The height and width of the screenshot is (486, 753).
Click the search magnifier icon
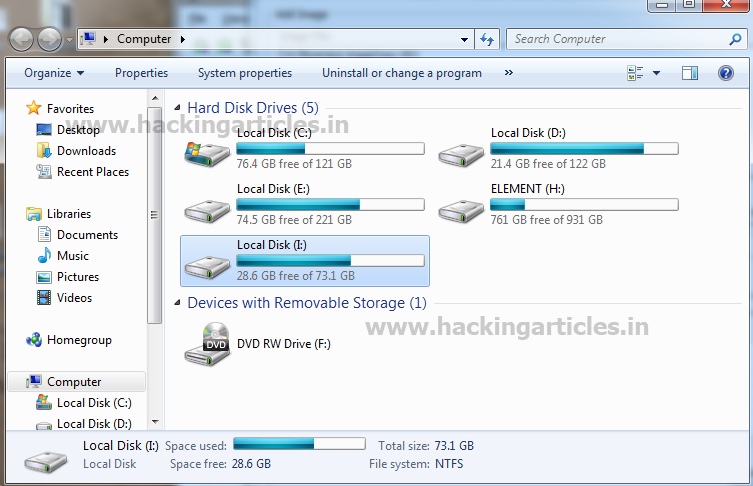(735, 39)
